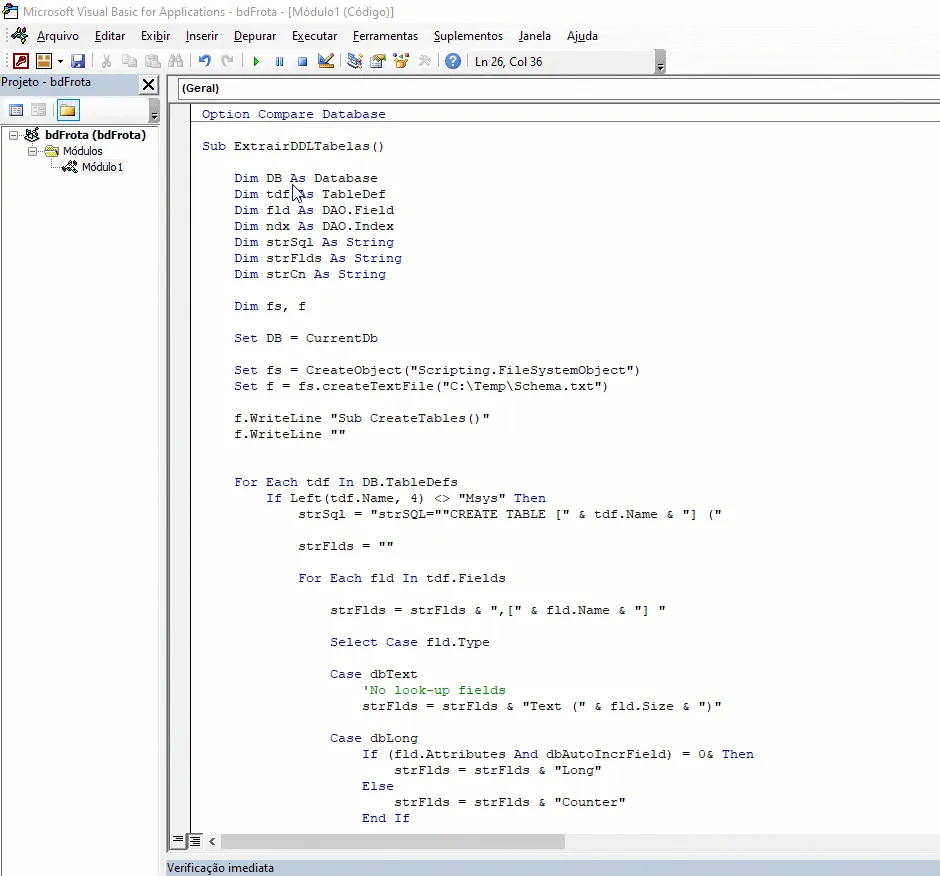Screen dimensions: 940x876
Task: Click the Copy toolbar icon
Action: point(129,61)
